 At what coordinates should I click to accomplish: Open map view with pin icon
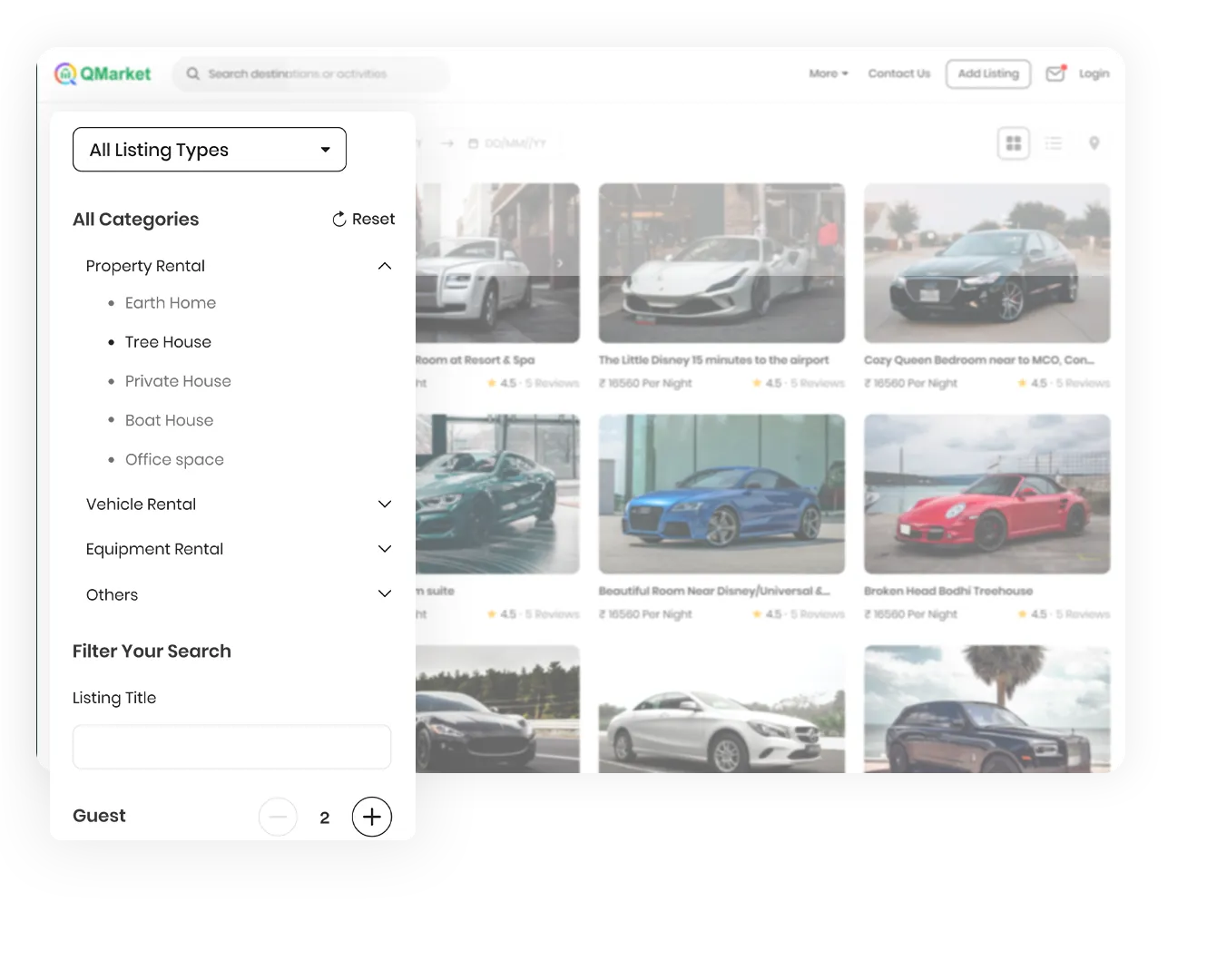point(1094,143)
